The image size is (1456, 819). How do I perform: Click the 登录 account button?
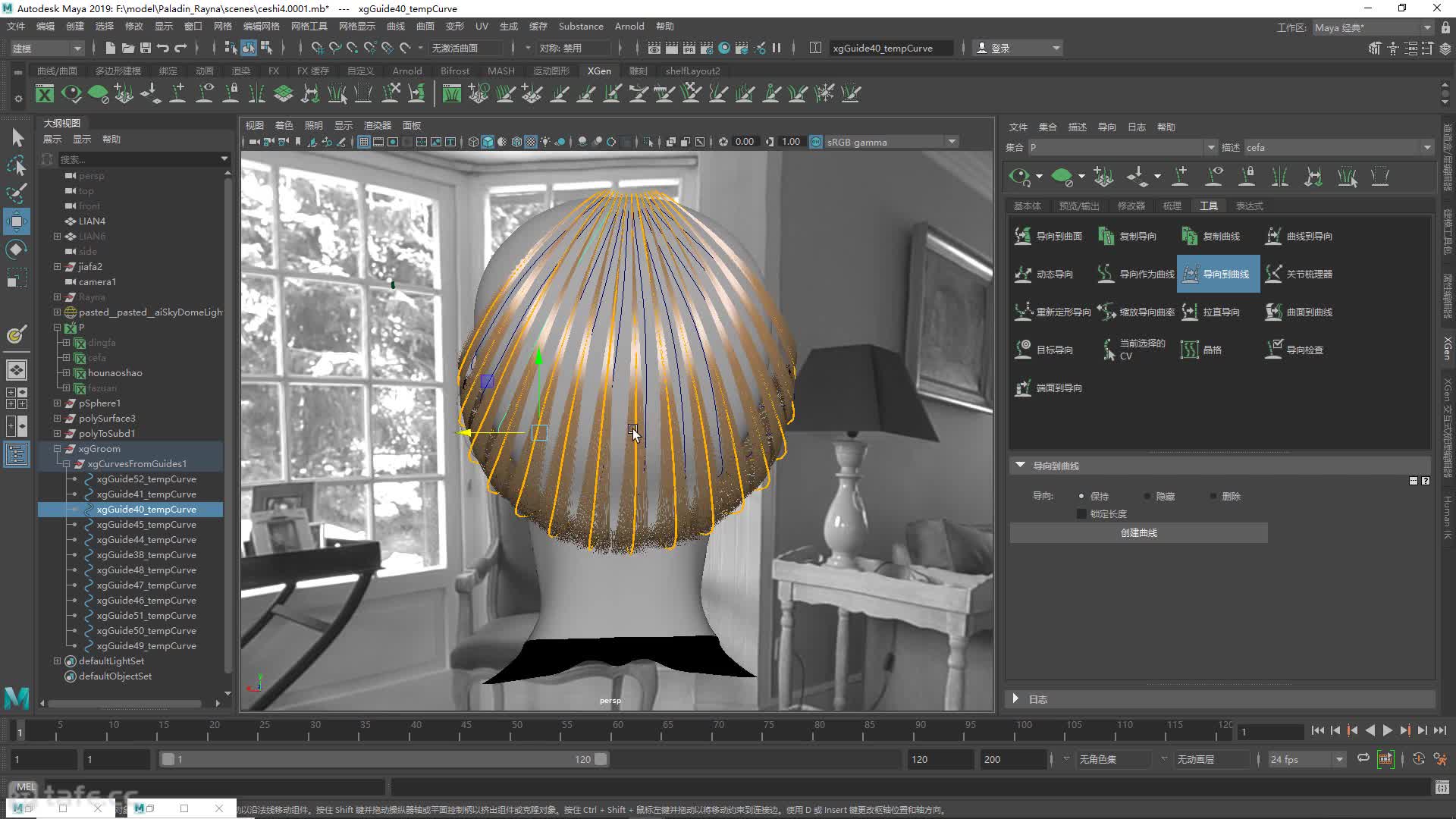1018,48
